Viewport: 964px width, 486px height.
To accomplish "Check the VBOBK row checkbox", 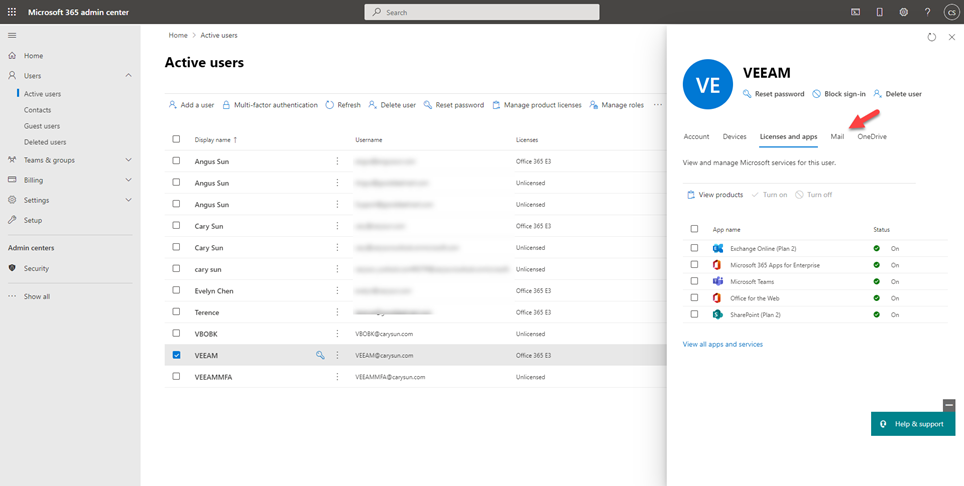I will click(176, 333).
